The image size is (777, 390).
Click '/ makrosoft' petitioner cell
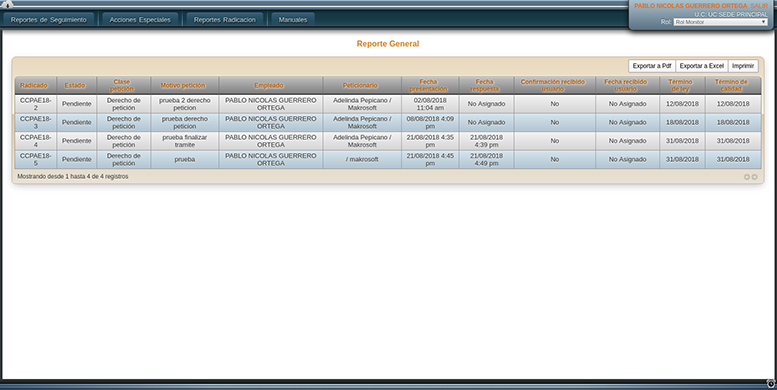[x=362, y=160]
